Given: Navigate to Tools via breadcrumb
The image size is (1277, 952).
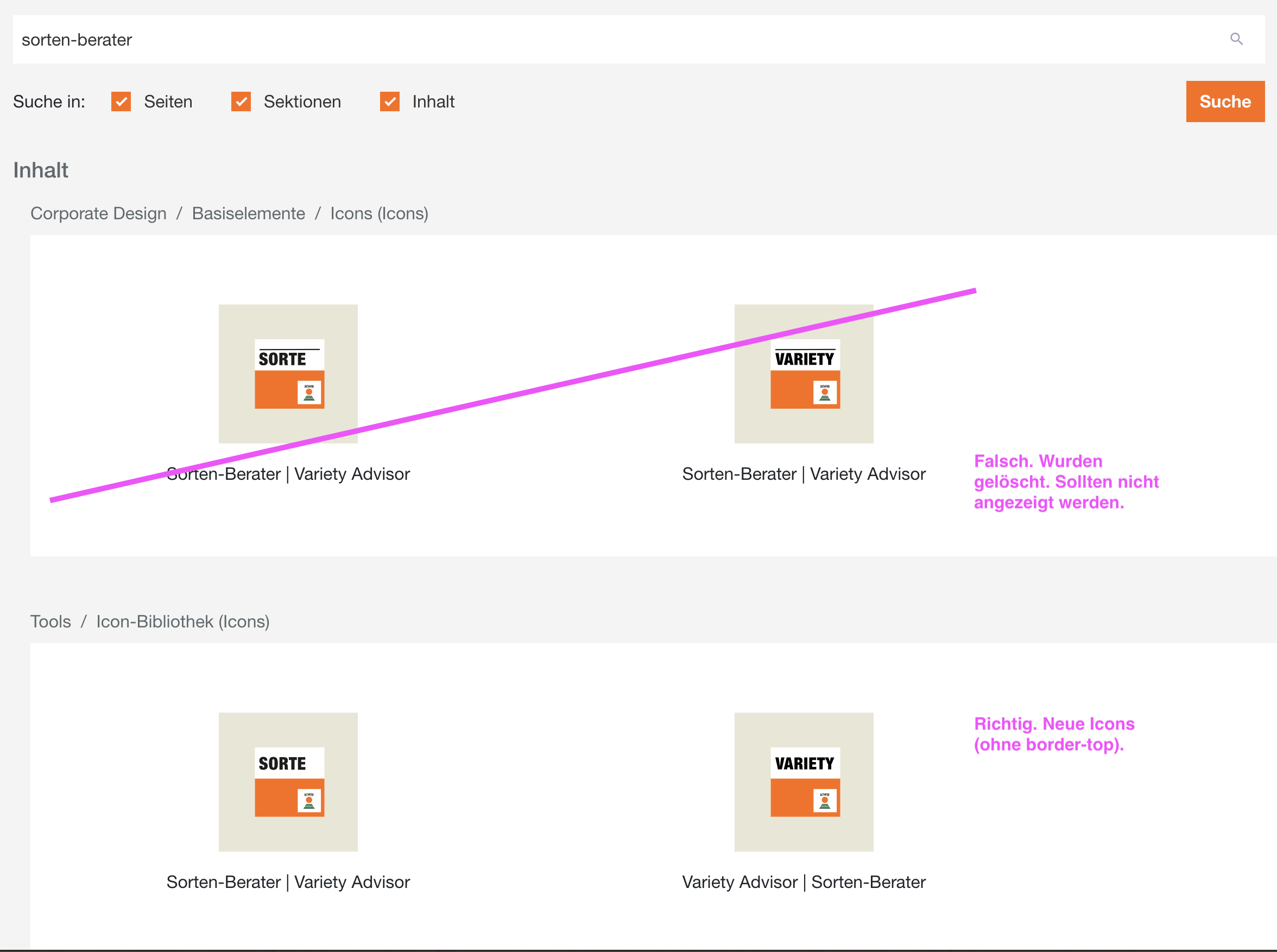Looking at the screenshot, I should 50,621.
